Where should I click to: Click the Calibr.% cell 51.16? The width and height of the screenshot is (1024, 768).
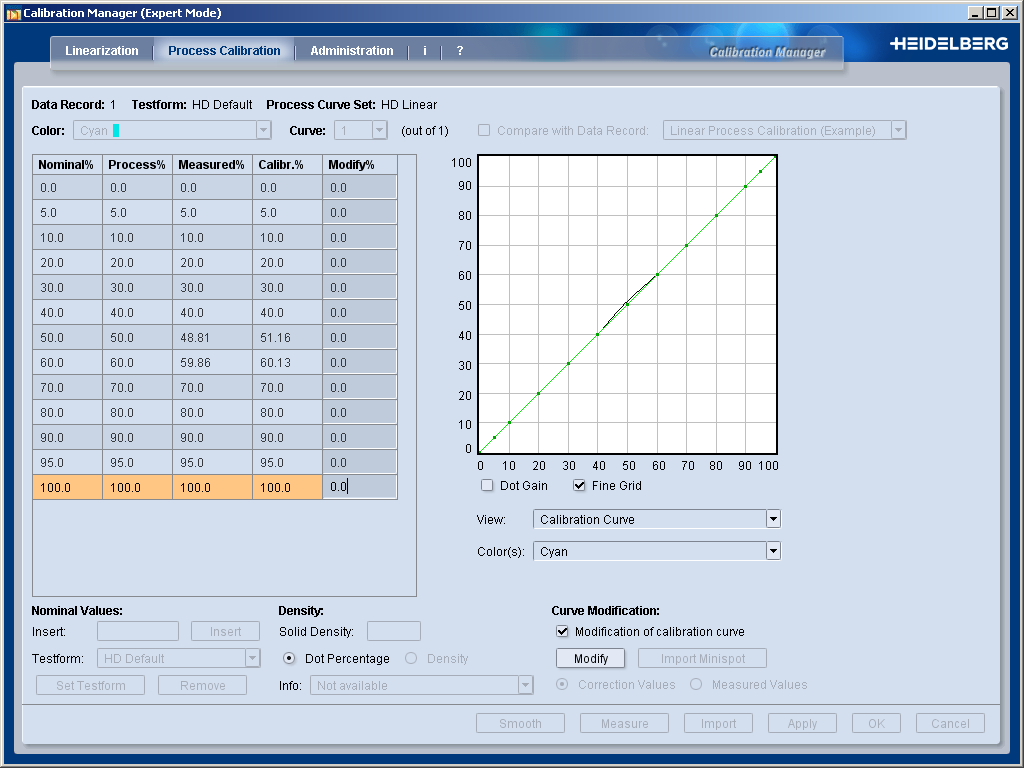[287, 338]
